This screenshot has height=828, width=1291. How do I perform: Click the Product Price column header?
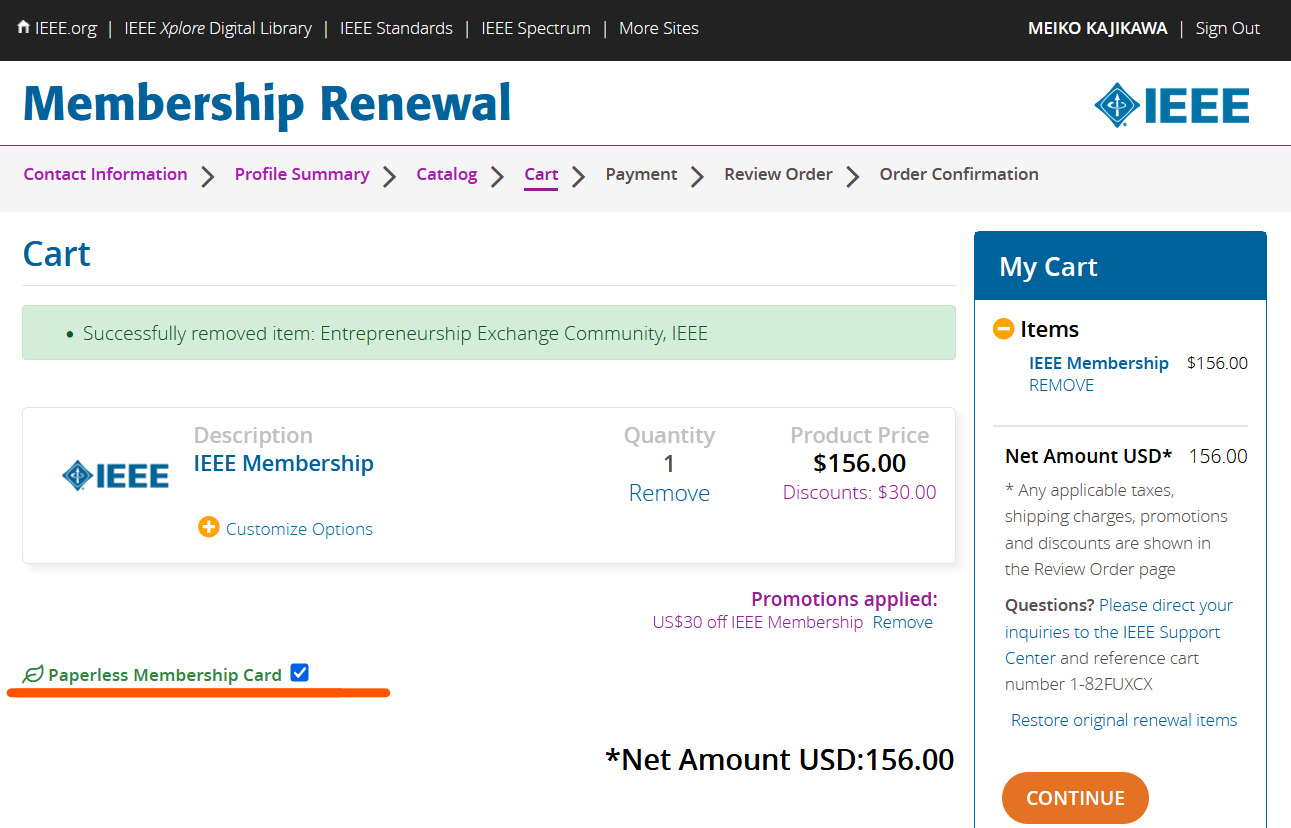[x=860, y=435]
